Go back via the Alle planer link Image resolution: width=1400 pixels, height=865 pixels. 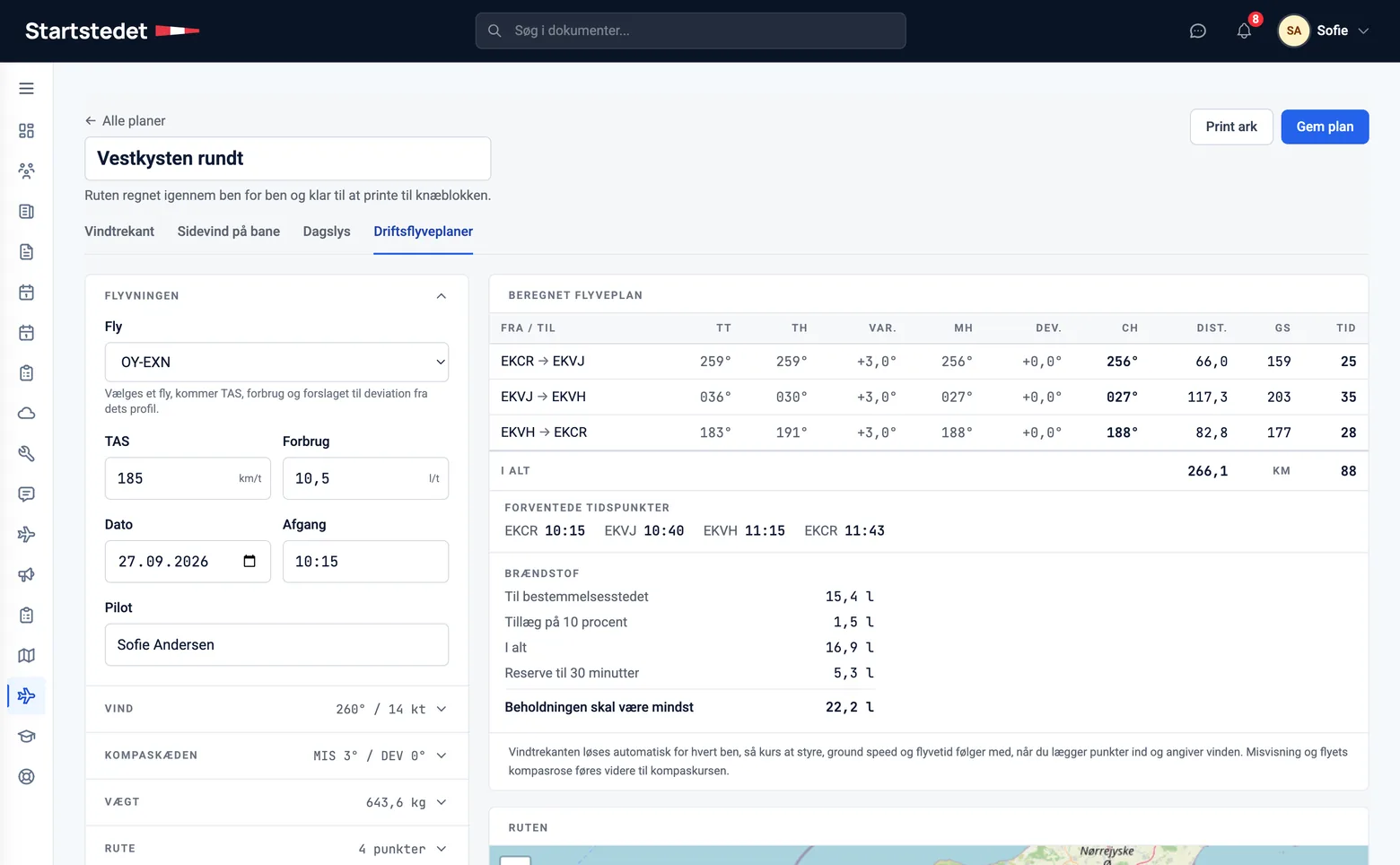[126, 121]
